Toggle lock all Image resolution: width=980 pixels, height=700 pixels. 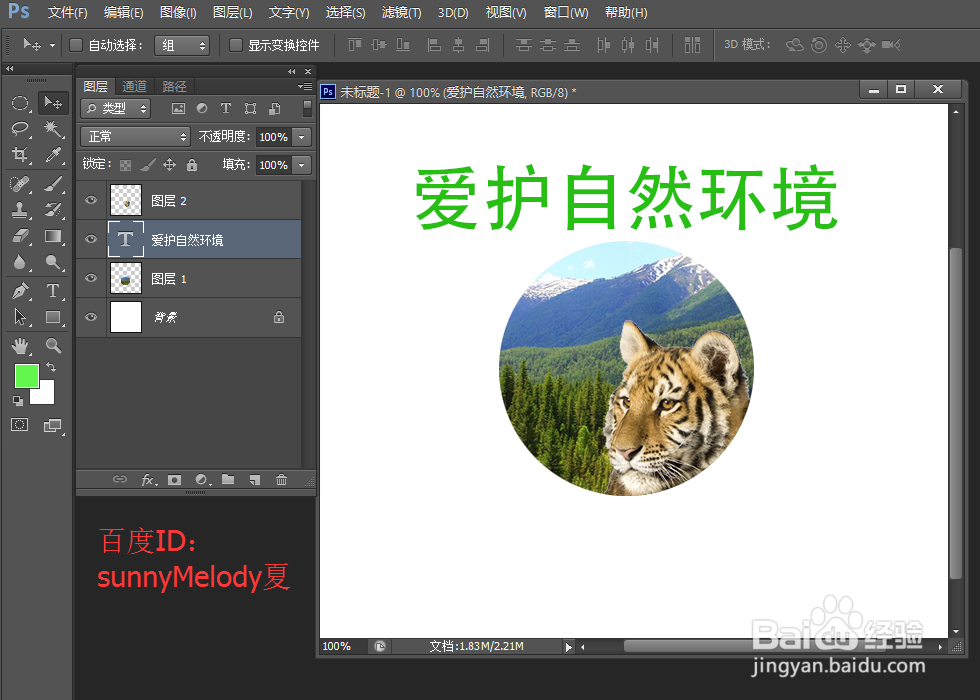192,165
